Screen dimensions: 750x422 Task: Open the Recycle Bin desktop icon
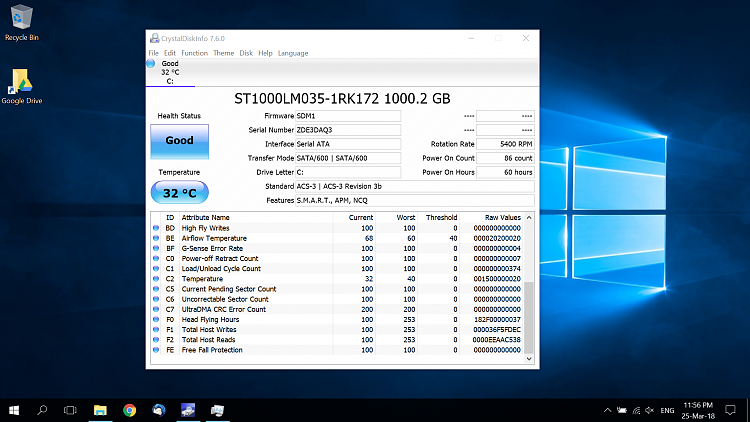[22, 22]
